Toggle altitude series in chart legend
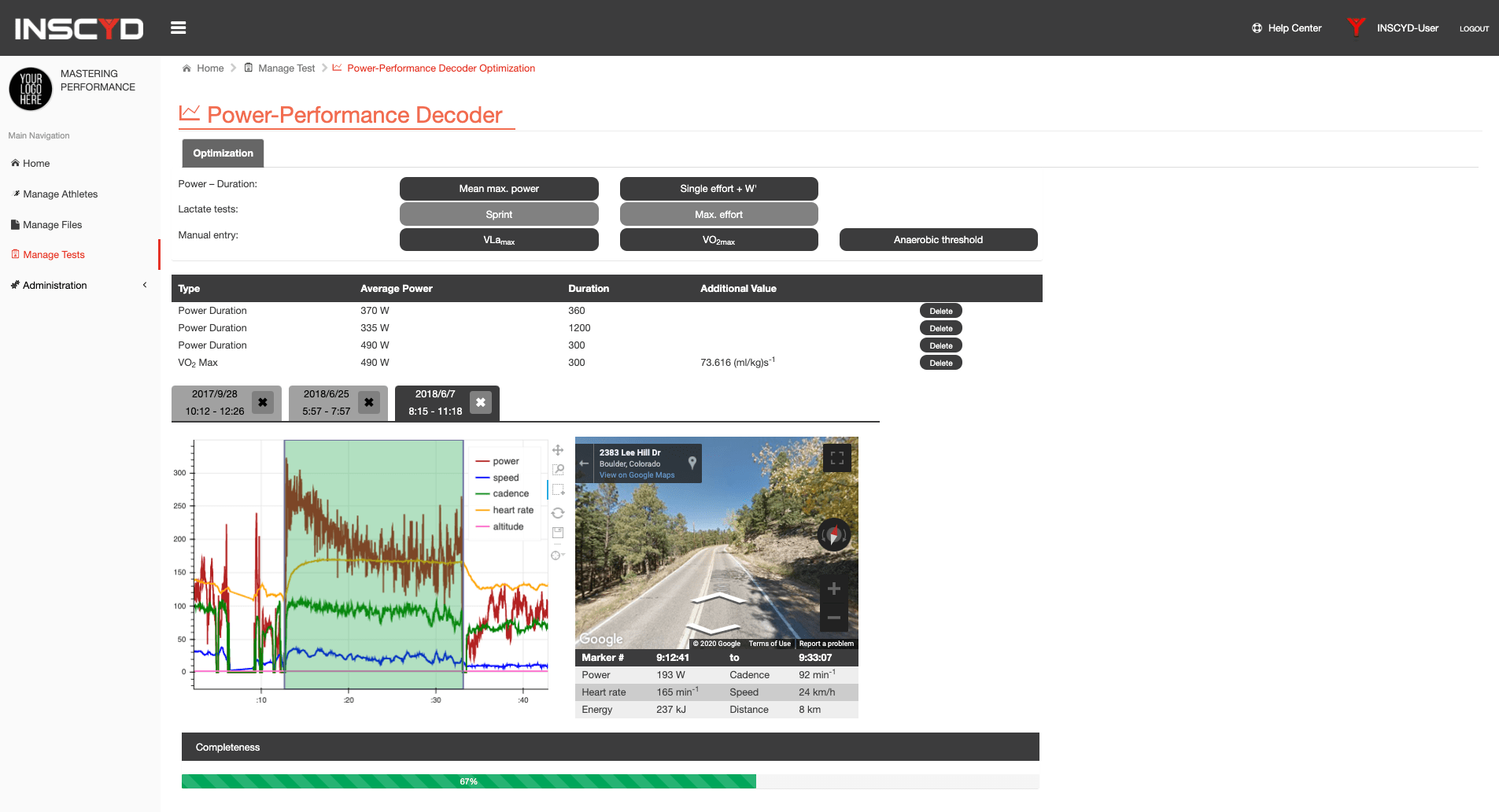The height and width of the screenshot is (812, 1499). 508,527
